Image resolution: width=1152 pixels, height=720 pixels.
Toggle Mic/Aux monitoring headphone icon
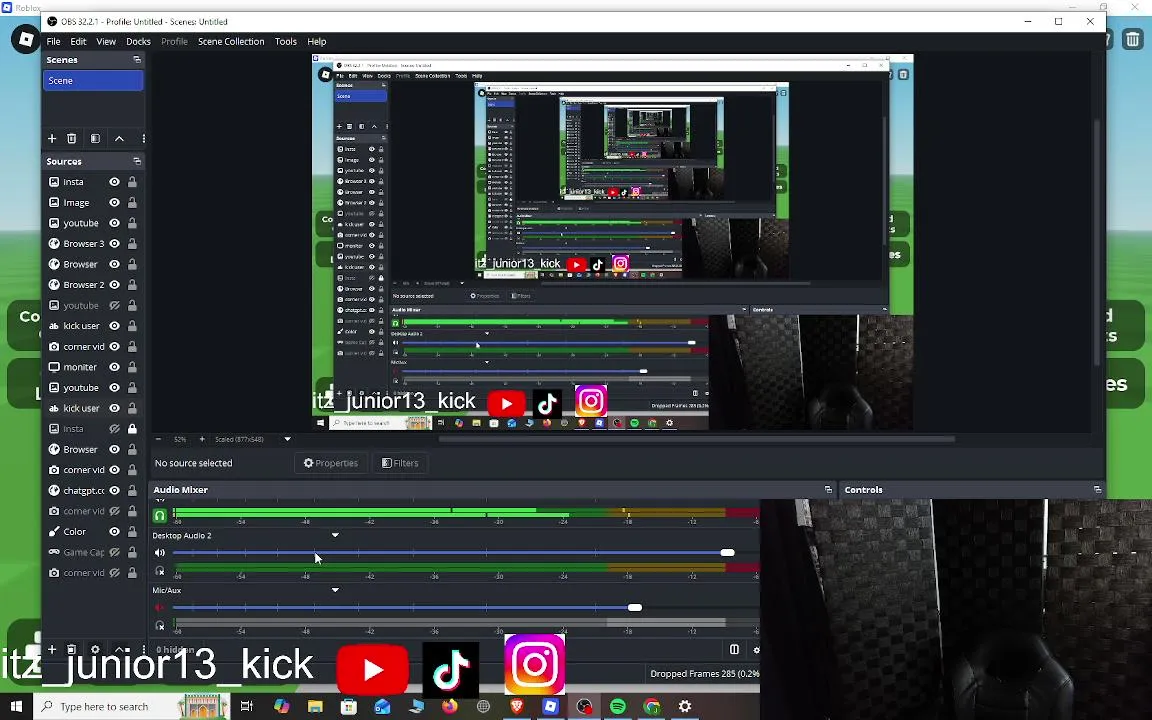pyautogui.click(x=159, y=626)
